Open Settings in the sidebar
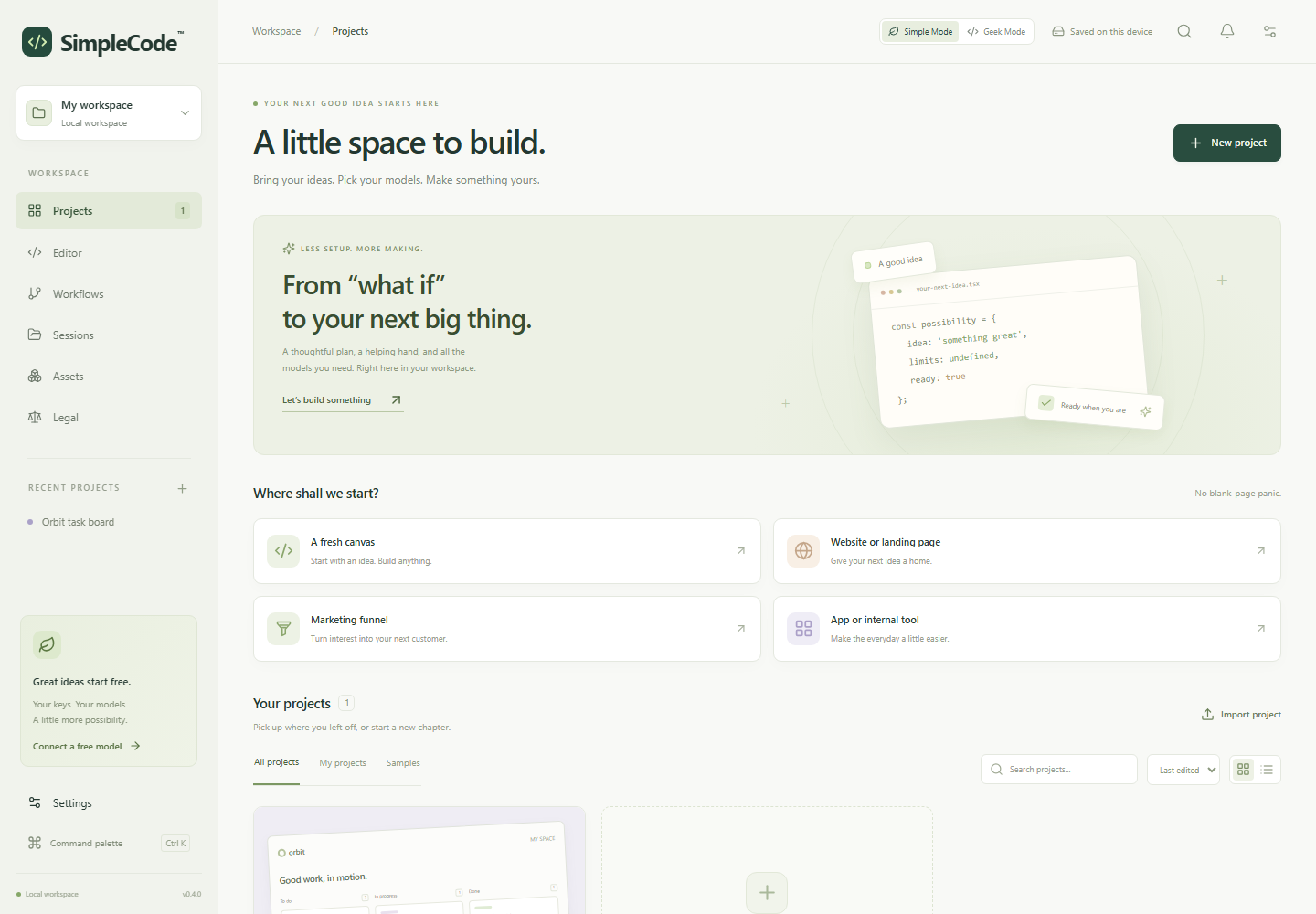1316x914 pixels. click(x=109, y=803)
